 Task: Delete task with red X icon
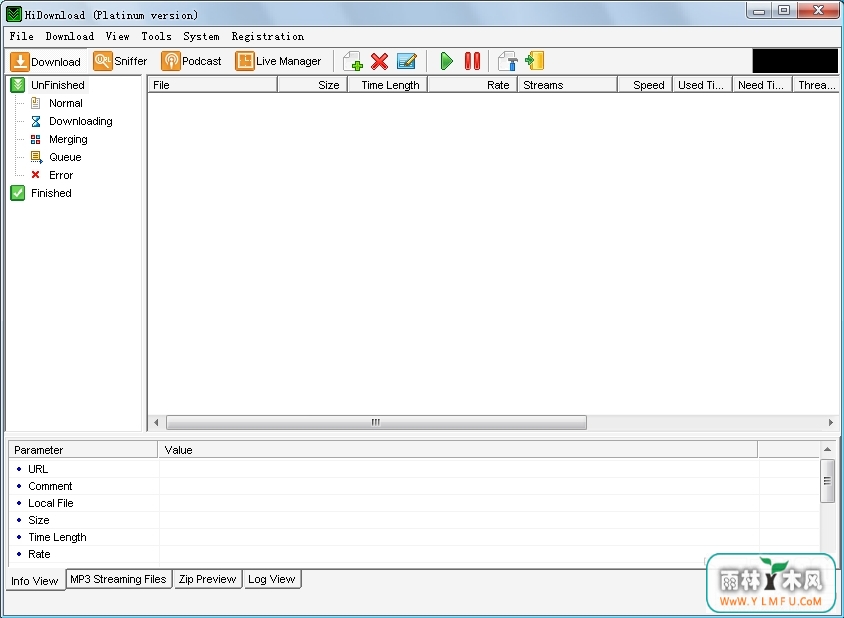click(379, 61)
